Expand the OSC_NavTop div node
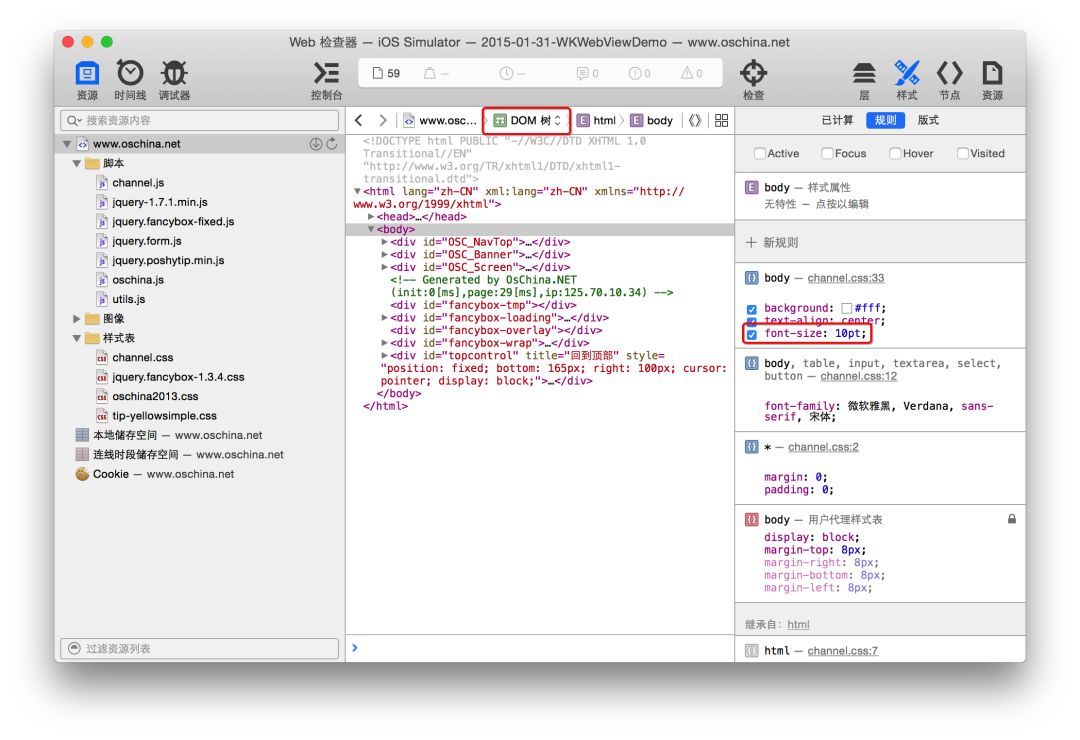This screenshot has height=740, width=1080. 384,242
